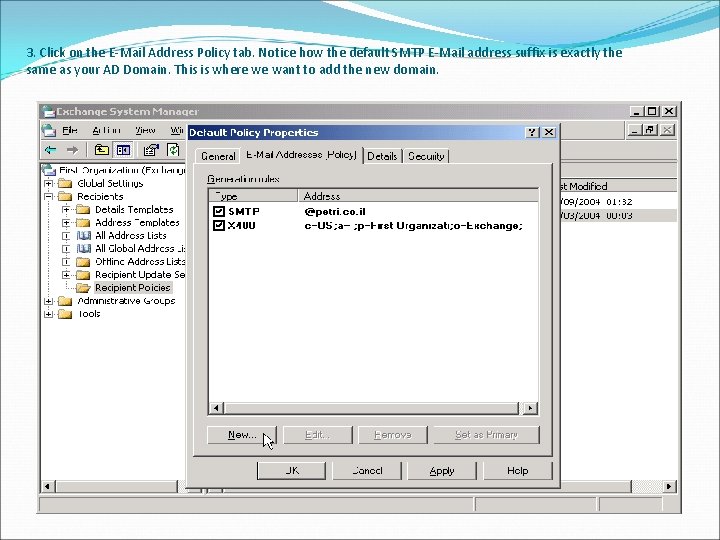Click the All Address Lists book icon
Viewport: 720px width, 540px height.
(x=83, y=236)
